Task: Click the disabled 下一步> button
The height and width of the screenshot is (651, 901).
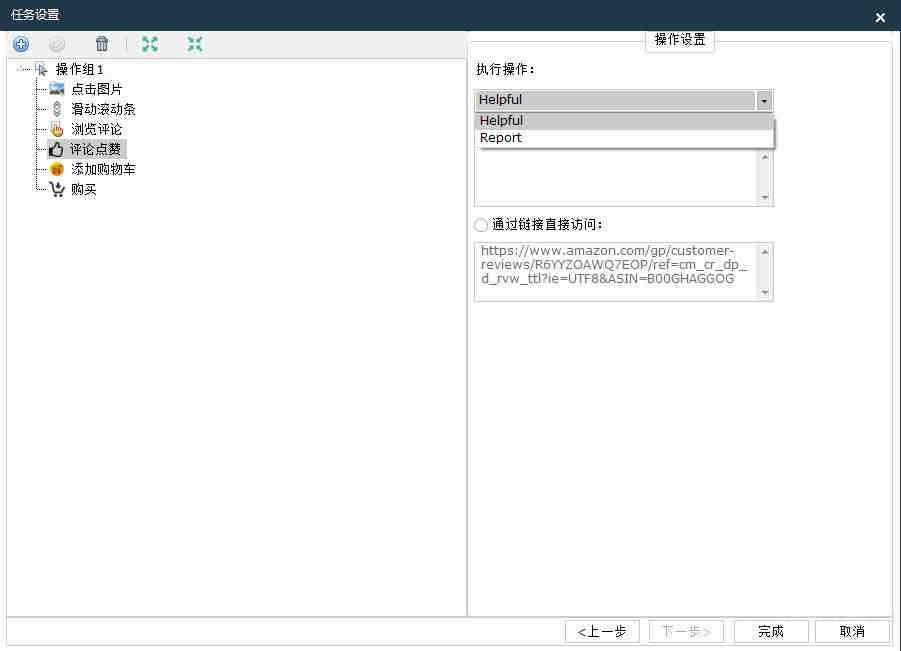Action: tap(686, 631)
